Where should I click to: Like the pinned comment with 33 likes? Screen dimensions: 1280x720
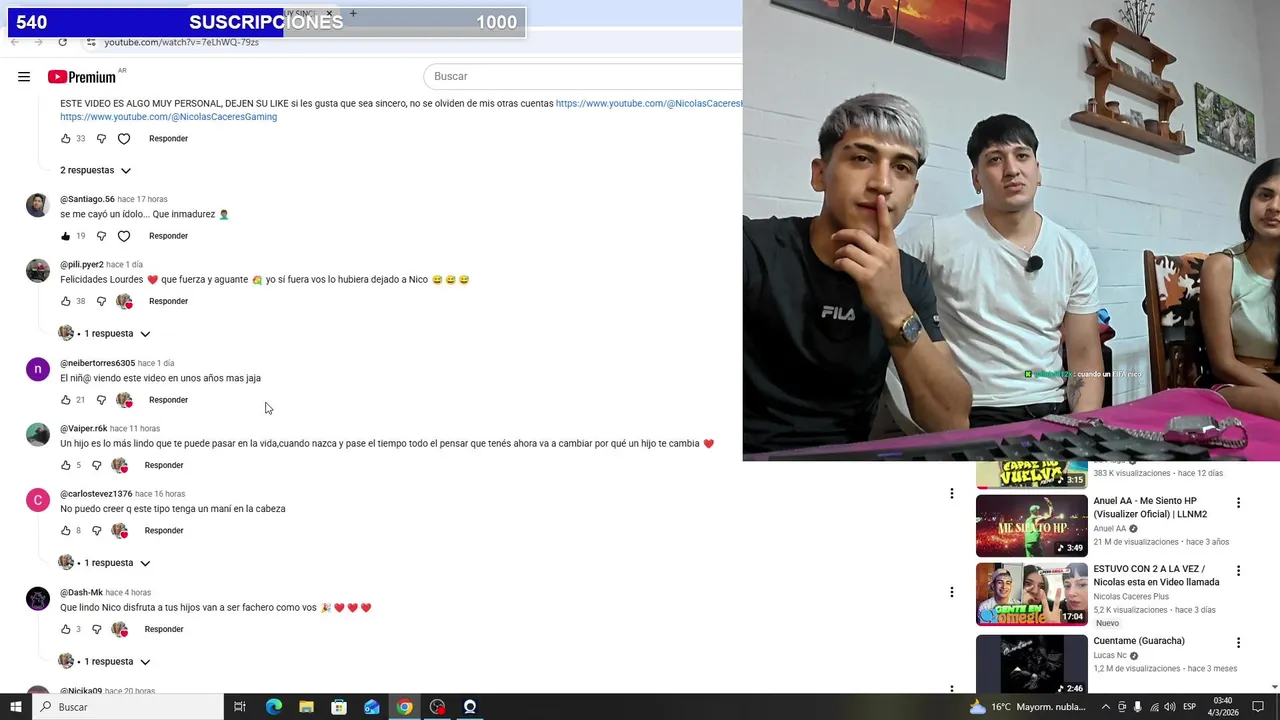[66, 139]
